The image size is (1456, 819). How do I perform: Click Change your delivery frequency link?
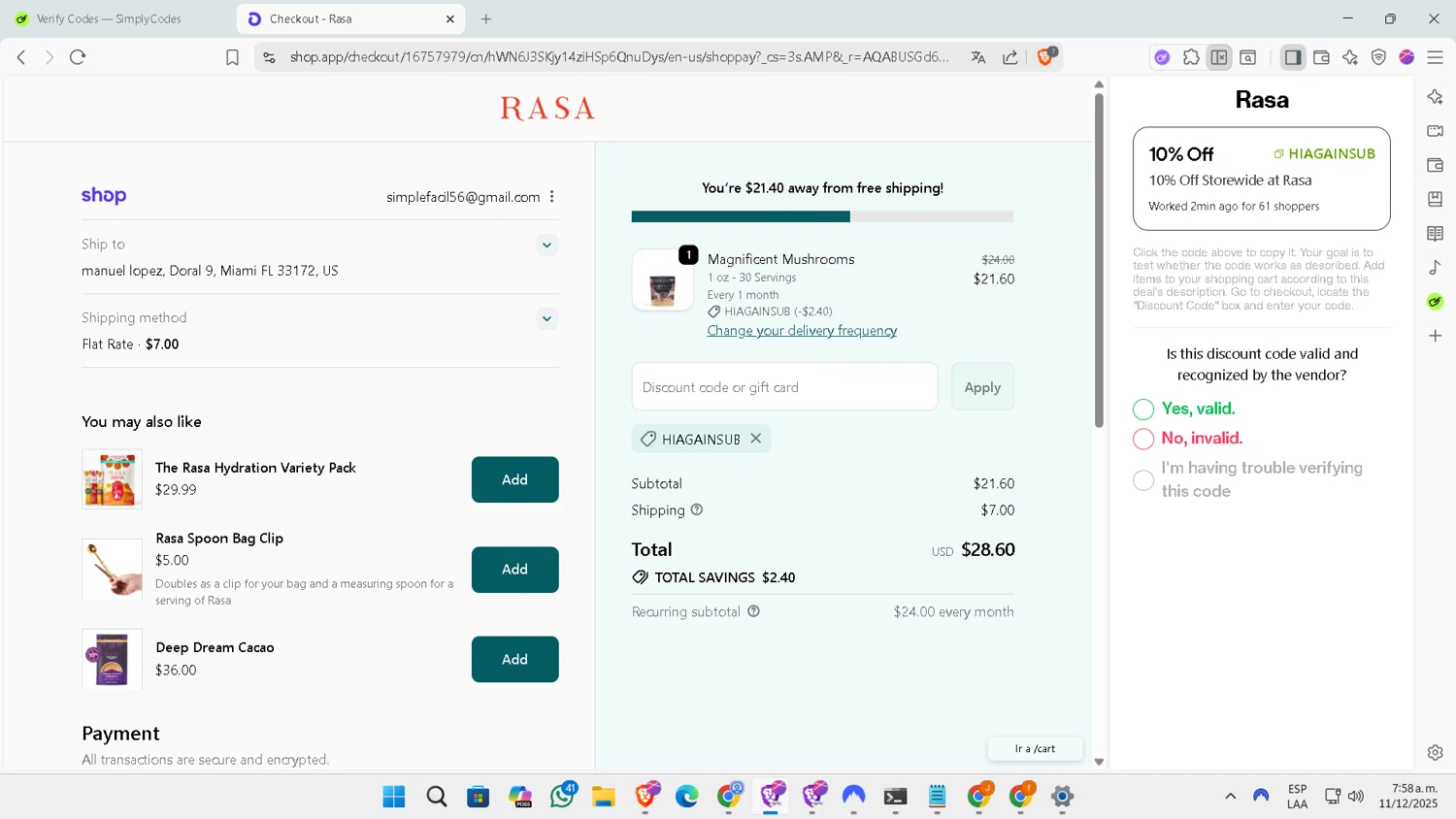802,331
